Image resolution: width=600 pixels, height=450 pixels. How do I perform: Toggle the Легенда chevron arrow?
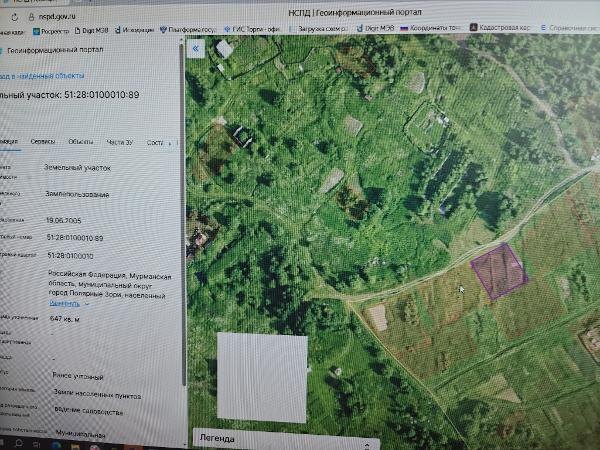pyautogui.click(x=367, y=445)
